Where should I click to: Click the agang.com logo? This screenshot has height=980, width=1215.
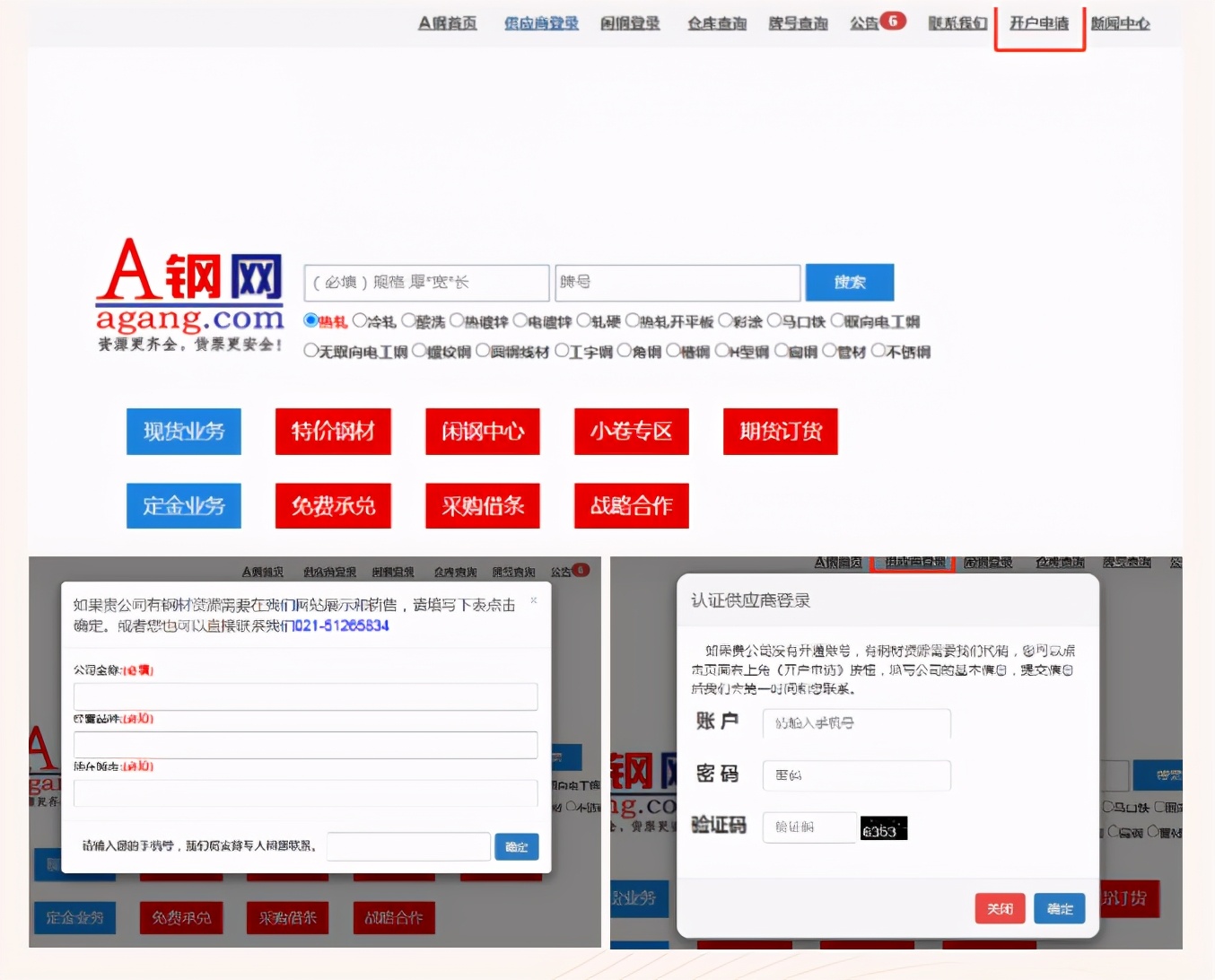189,296
